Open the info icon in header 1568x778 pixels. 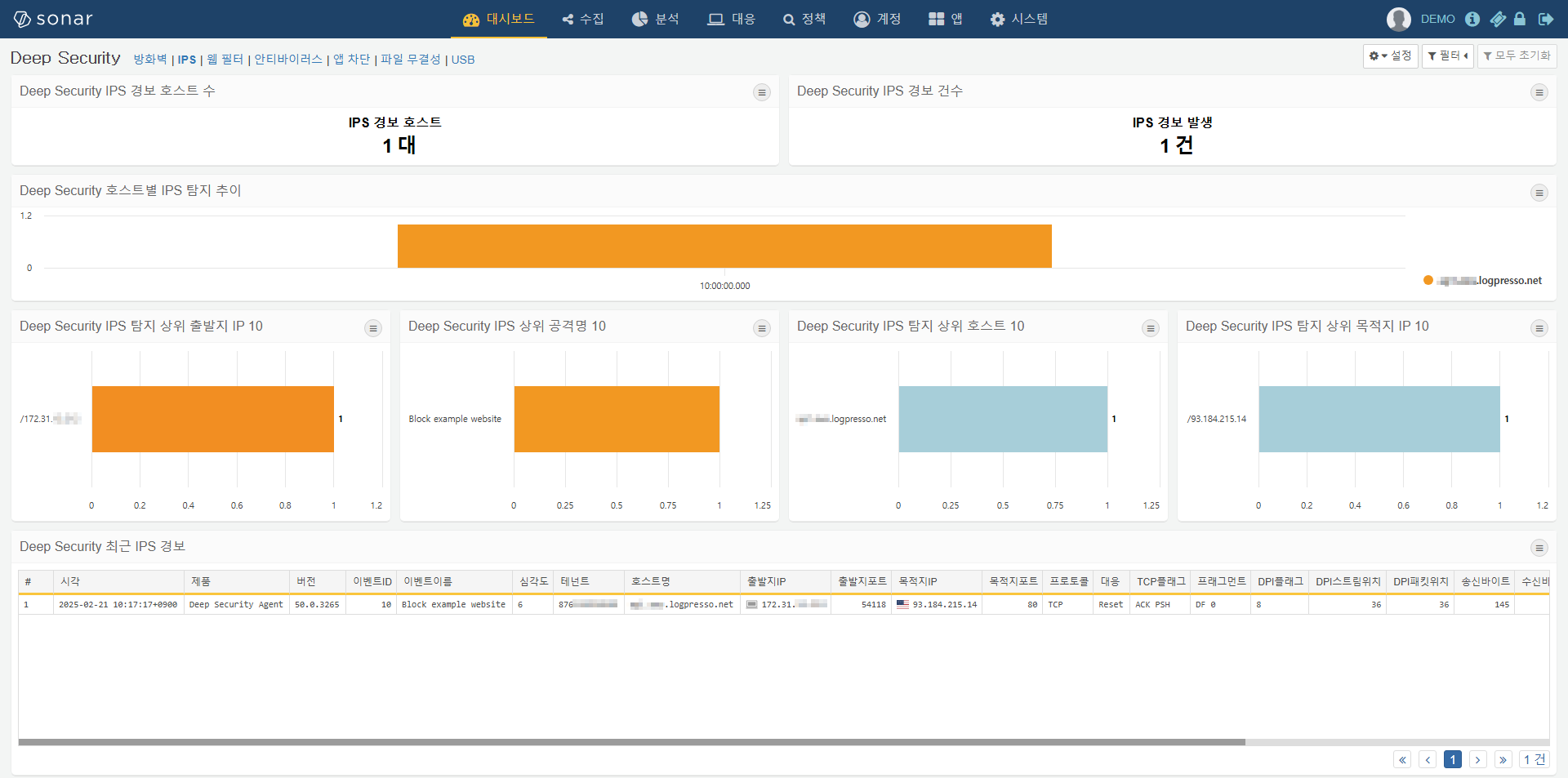[x=1472, y=19]
